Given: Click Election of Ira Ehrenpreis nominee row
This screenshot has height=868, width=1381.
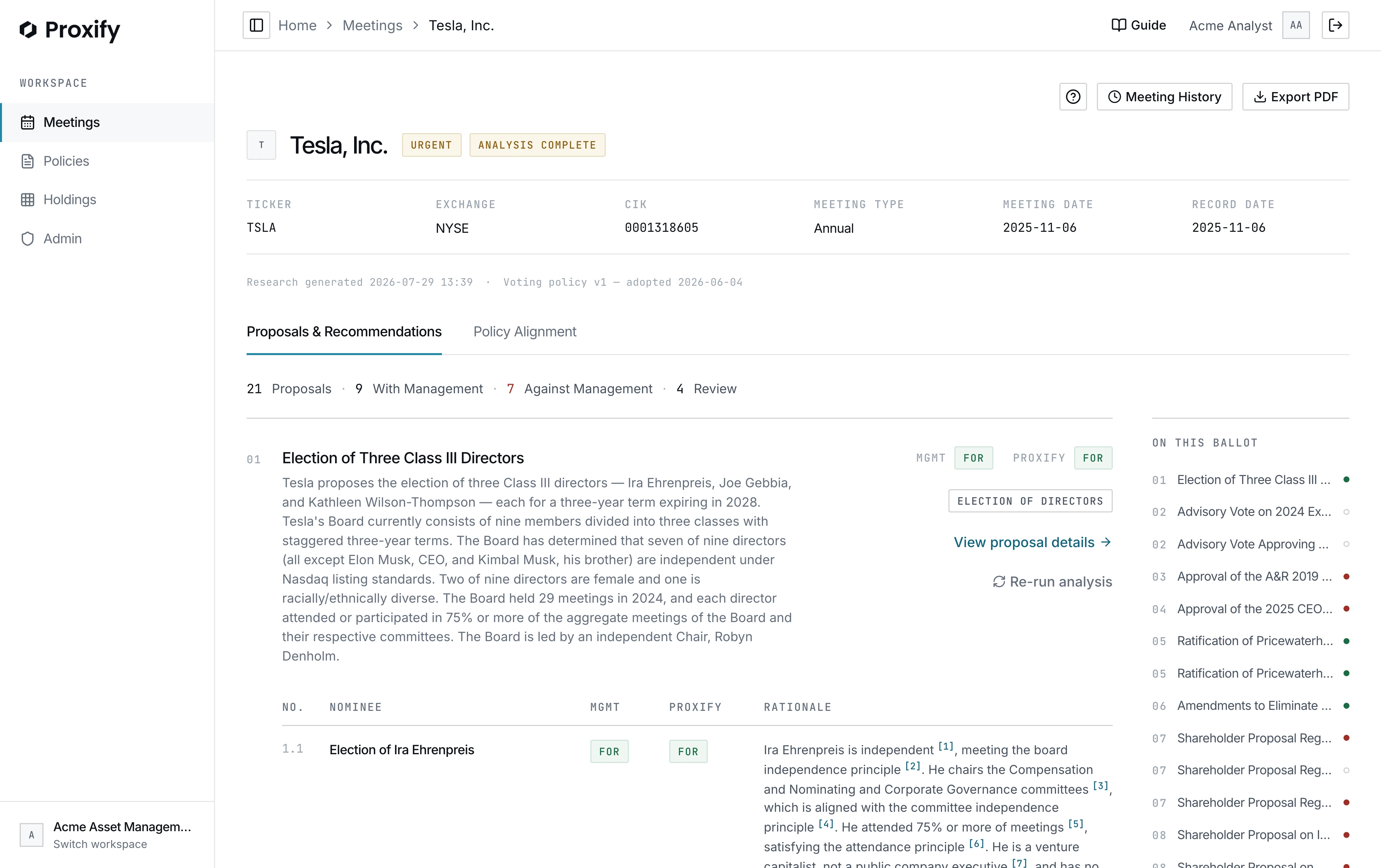Looking at the screenshot, I should pyautogui.click(x=401, y=750).
